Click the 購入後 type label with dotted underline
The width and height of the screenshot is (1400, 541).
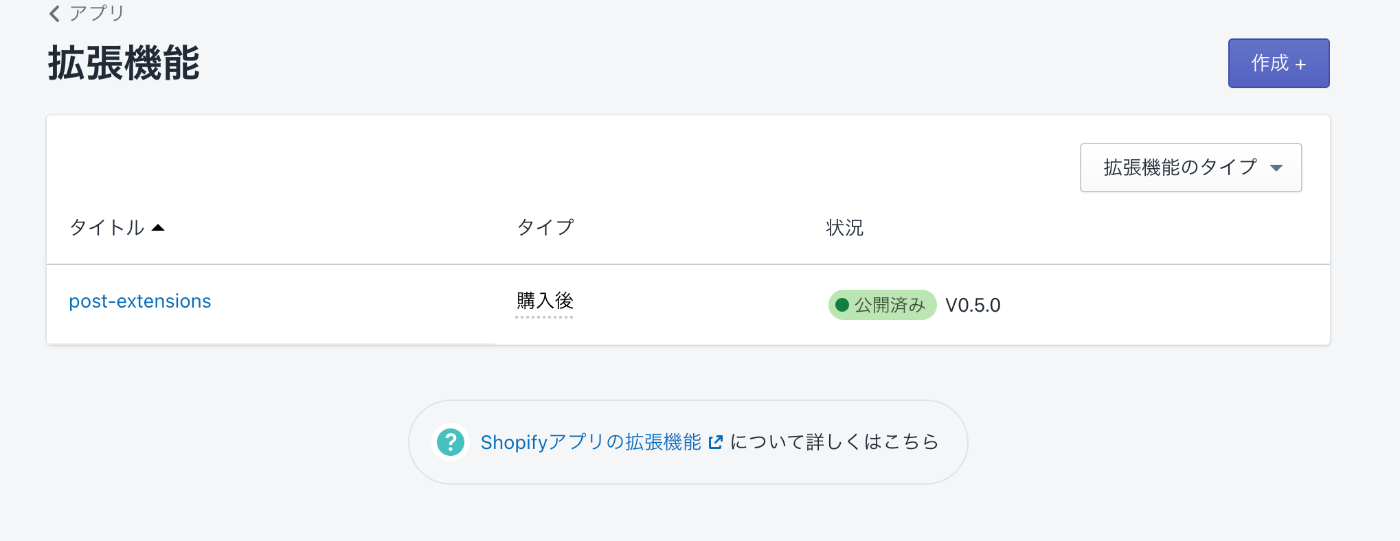545,301
